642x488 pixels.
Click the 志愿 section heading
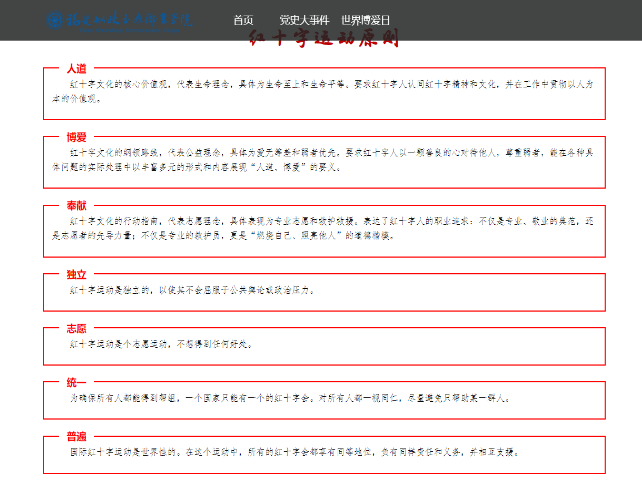click(77, 328)
